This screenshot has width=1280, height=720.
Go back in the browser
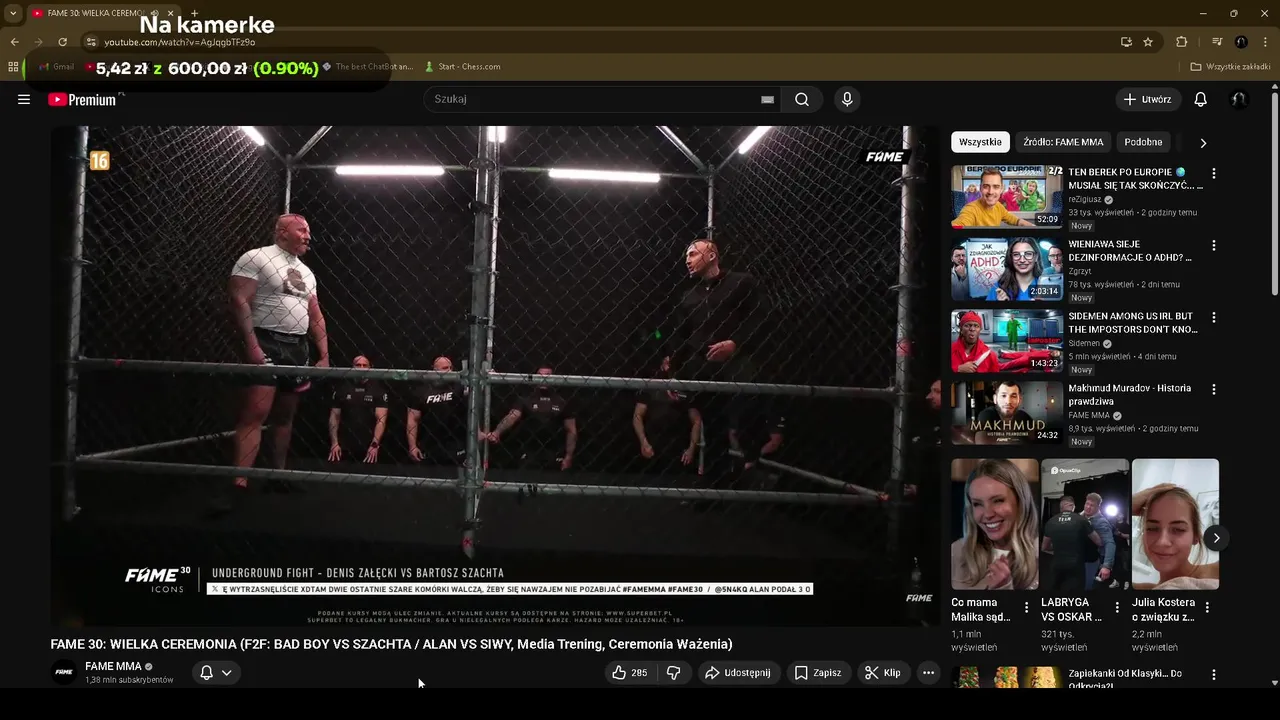[x=14, y=42]
